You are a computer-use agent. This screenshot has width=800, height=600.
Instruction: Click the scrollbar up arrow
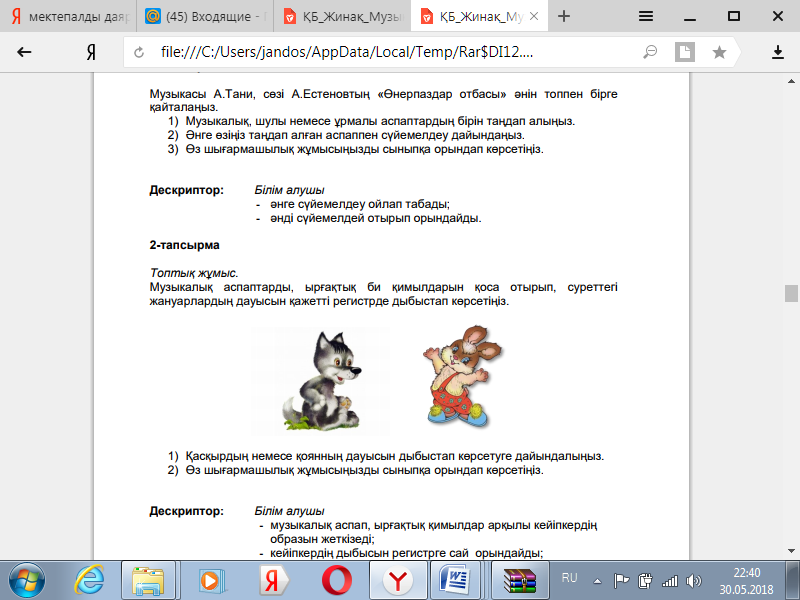click(791, 81)
